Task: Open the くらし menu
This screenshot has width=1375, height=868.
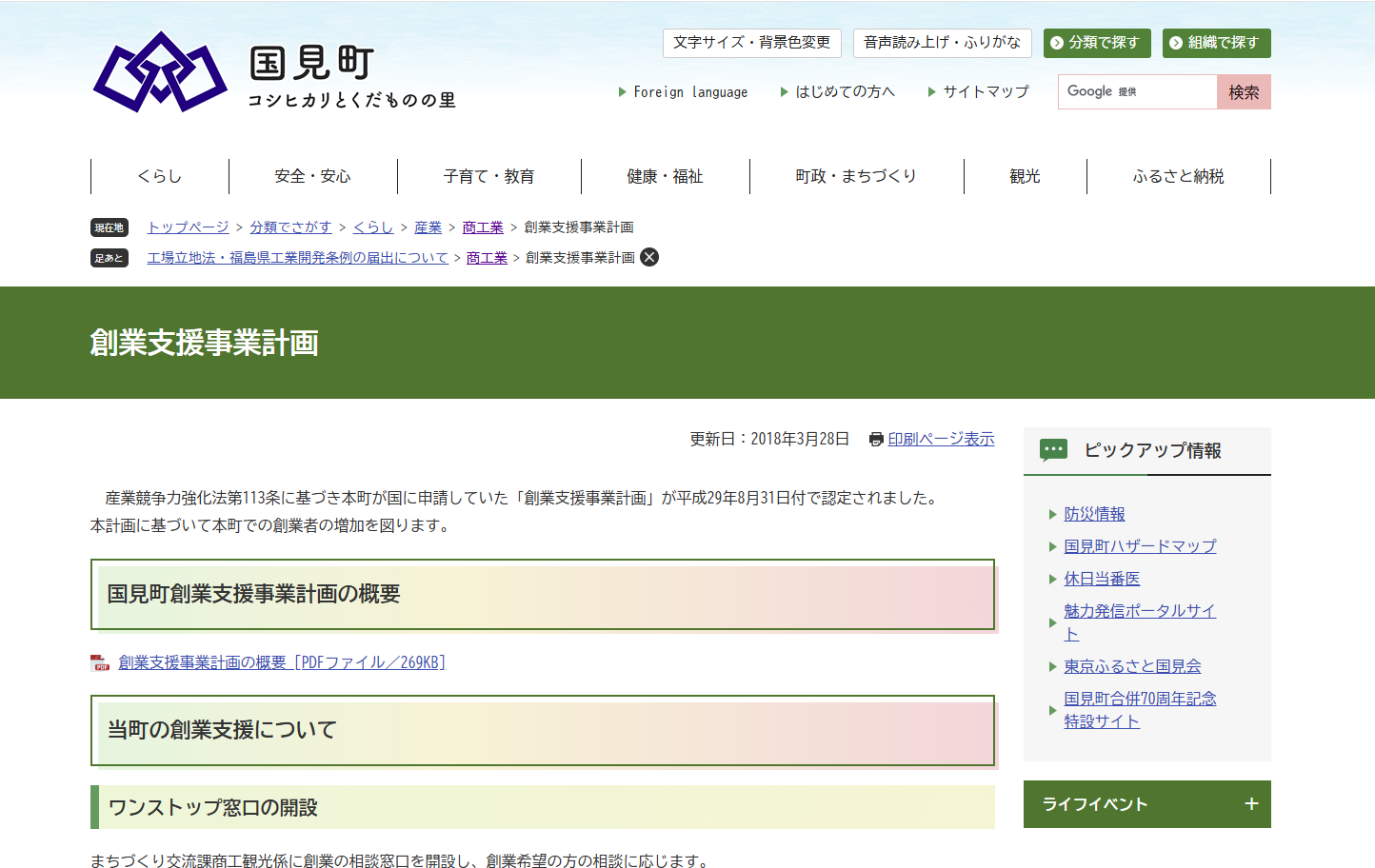Action: (x=160, y=176)
